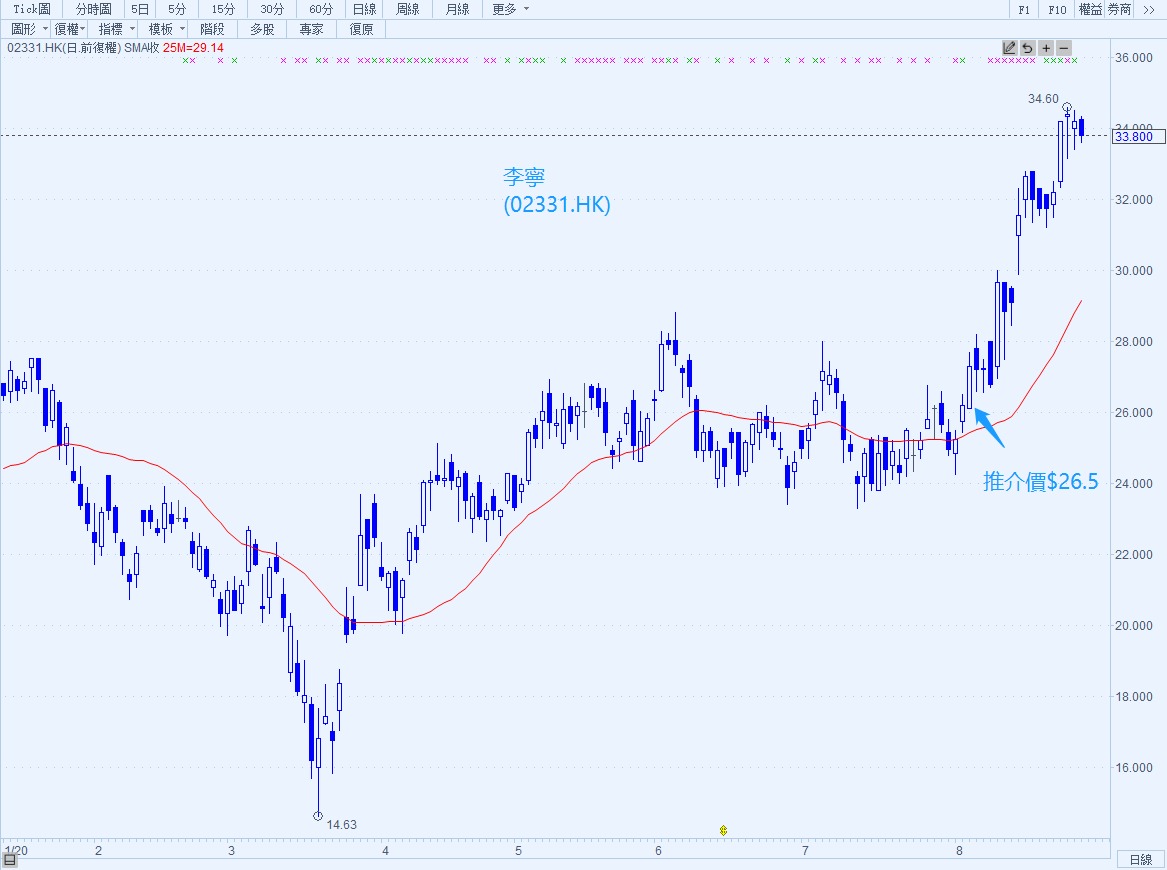Click month 3 on the time axis
Screen dimensions: 1167x870
point(231,850)
